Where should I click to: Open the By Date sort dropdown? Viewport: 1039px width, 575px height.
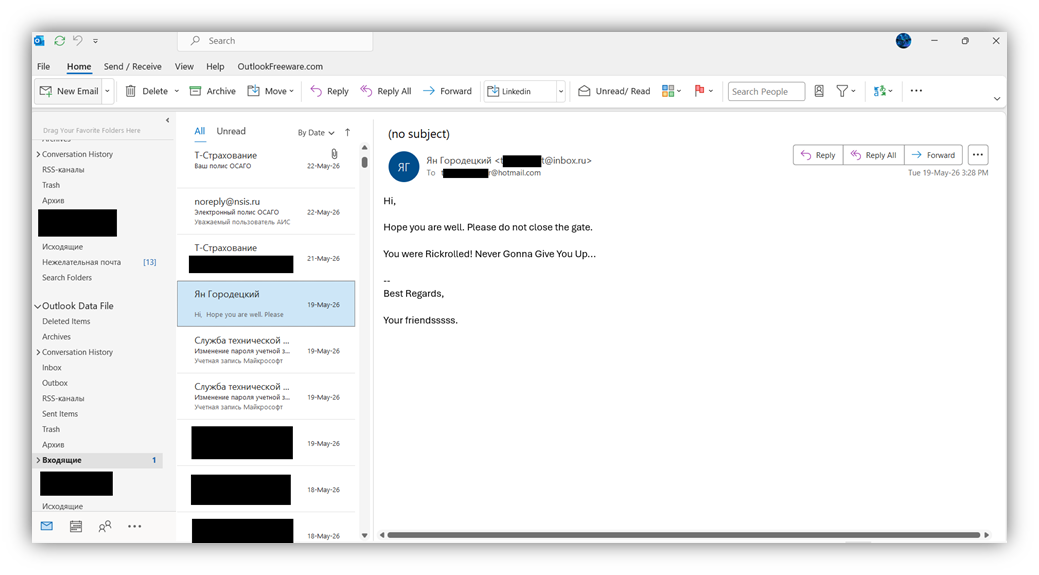click(x=315, y=132)
